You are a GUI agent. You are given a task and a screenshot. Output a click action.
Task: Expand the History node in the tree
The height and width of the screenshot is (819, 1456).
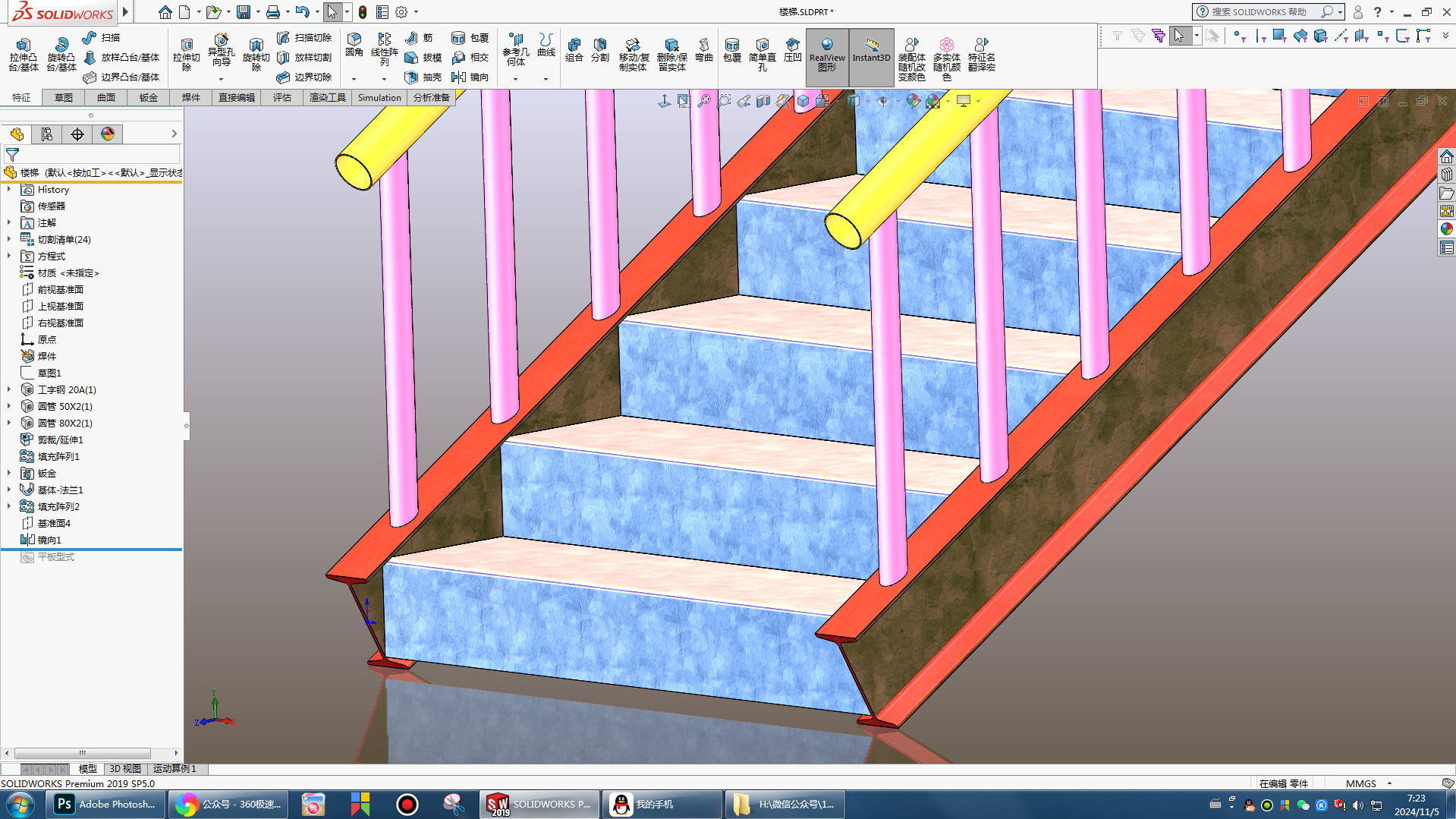point(9,190)
